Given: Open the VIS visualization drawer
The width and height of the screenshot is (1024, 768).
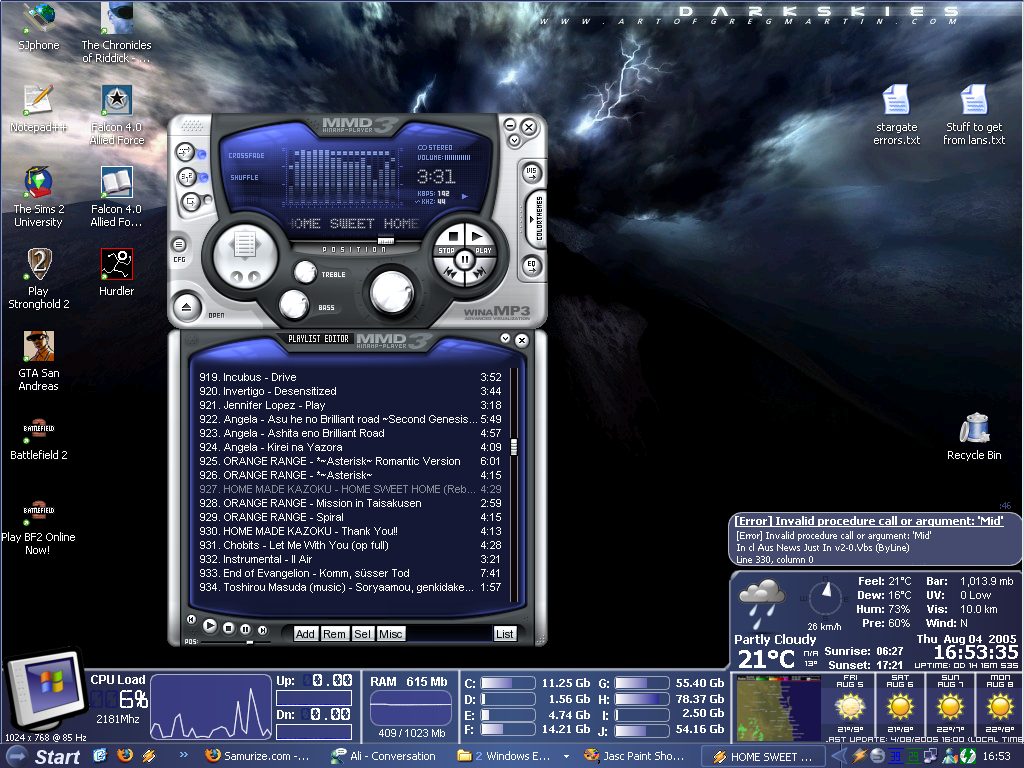Looking at the screenshot, I should (532, 173).
